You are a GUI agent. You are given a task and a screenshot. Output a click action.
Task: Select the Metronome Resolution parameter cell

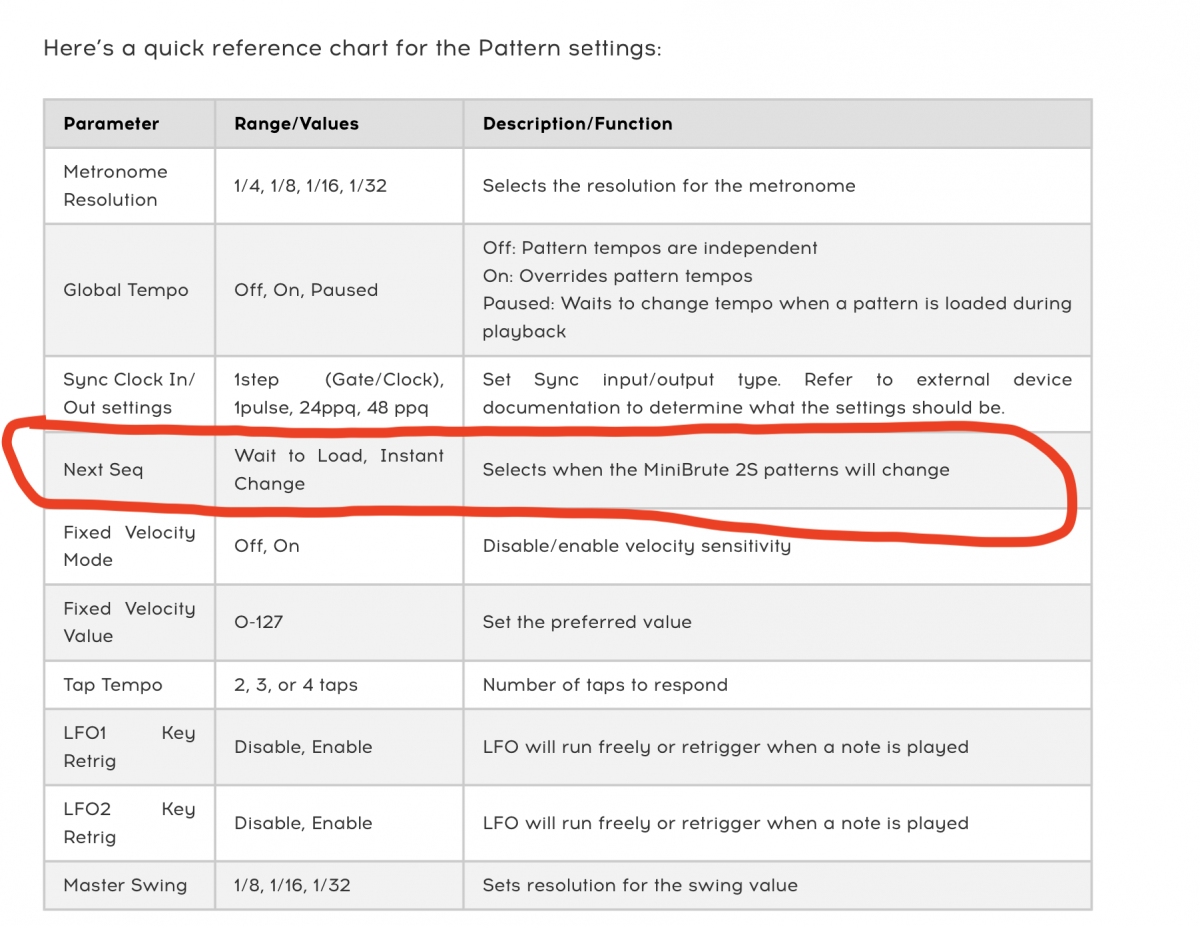pyautogui.click(x=129, y=186)
